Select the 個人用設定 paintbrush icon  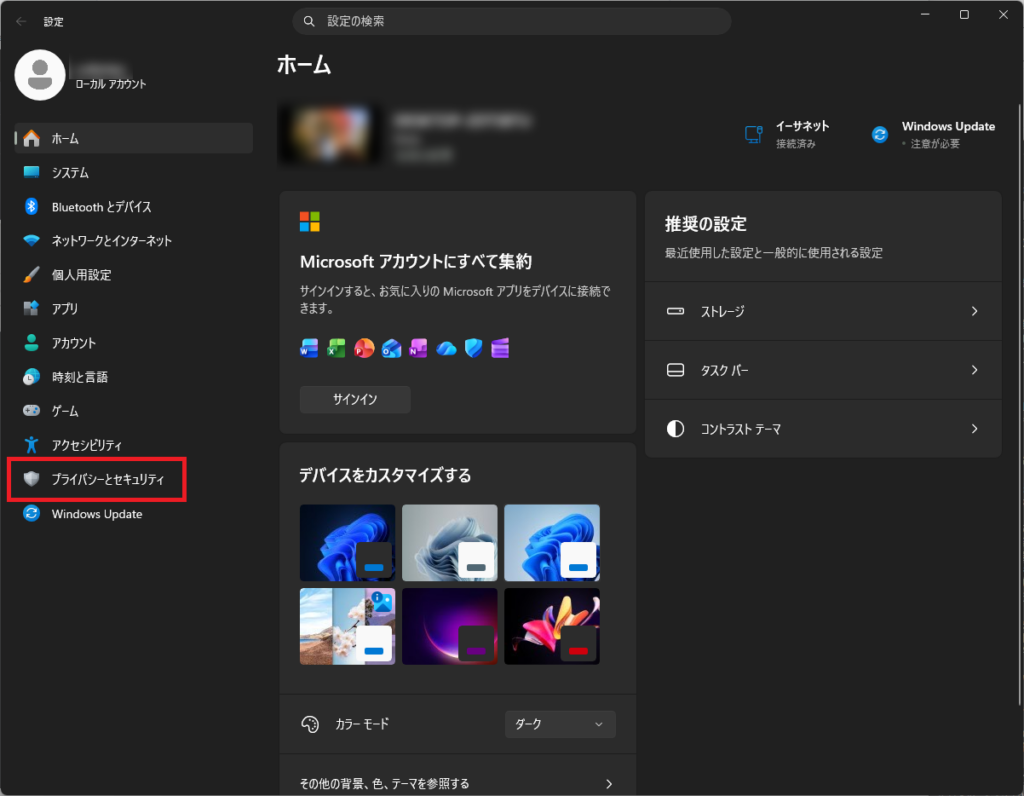(31, 274)
